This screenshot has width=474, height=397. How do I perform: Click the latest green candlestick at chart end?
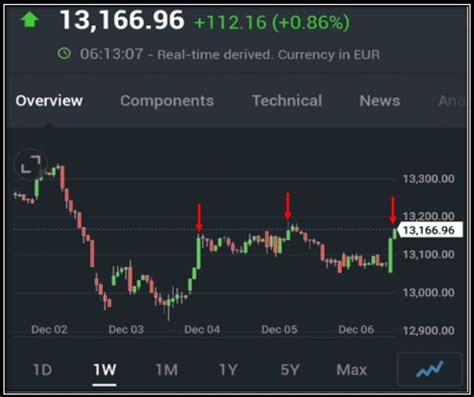coord(395,233)
